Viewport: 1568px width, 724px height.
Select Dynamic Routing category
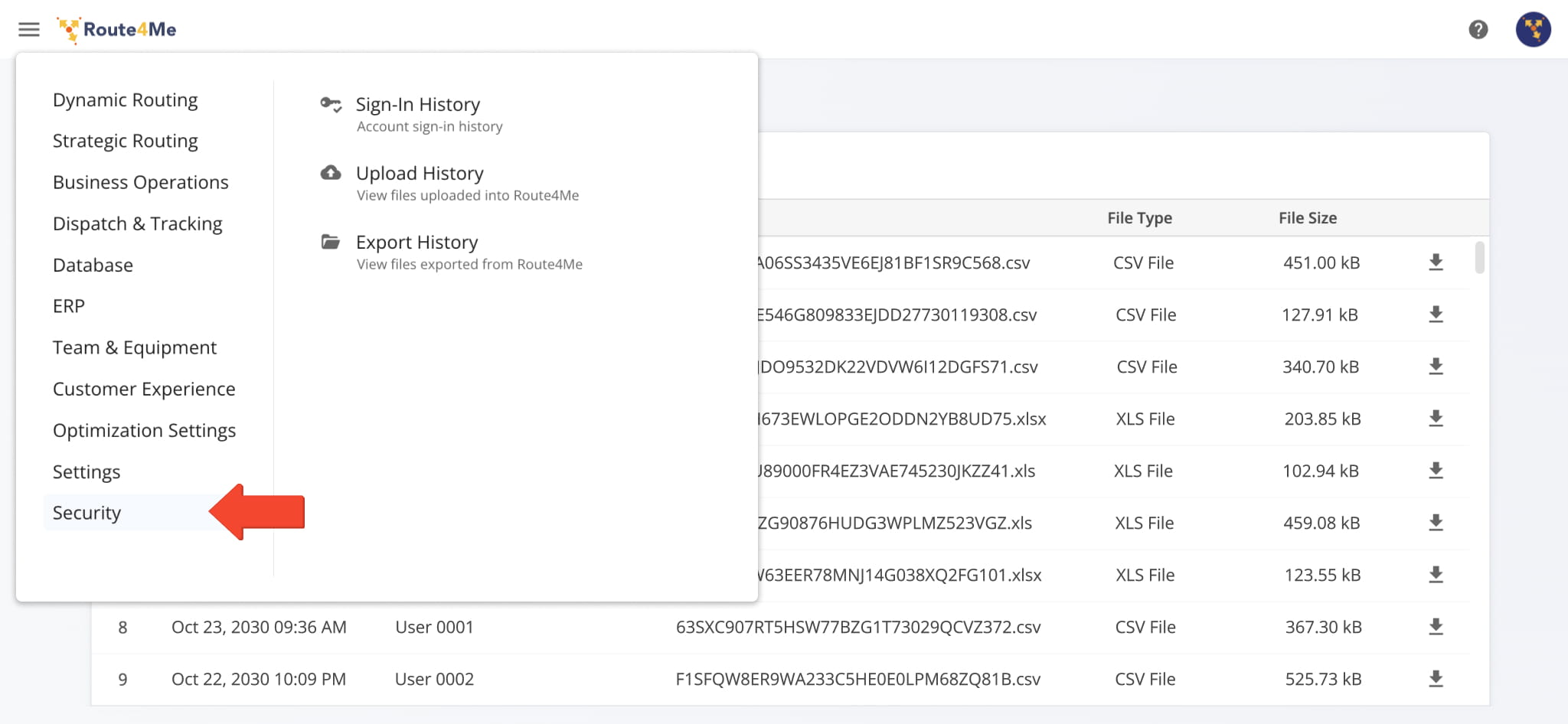coord(126,100)
